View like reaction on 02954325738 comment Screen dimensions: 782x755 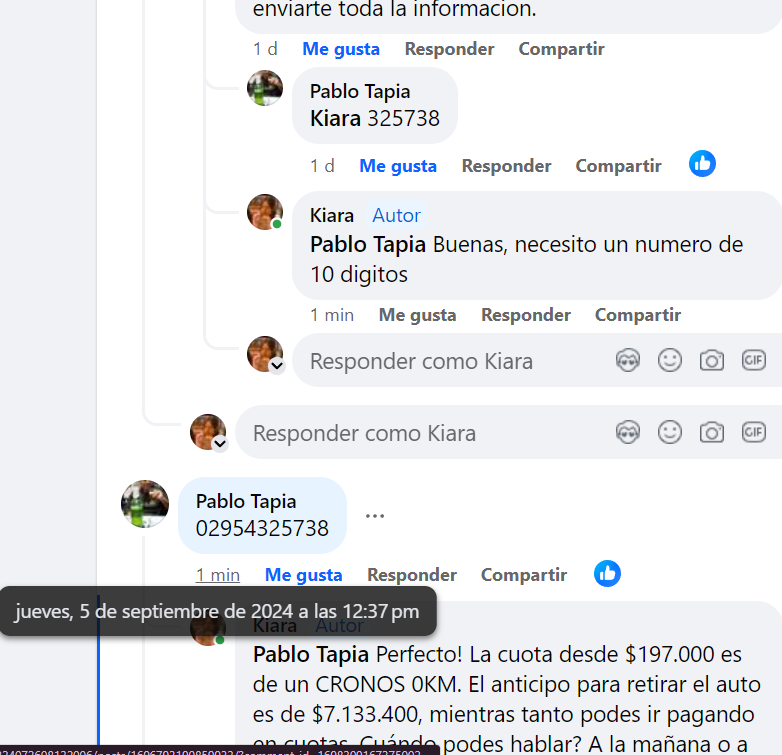(x=607, y=573)
